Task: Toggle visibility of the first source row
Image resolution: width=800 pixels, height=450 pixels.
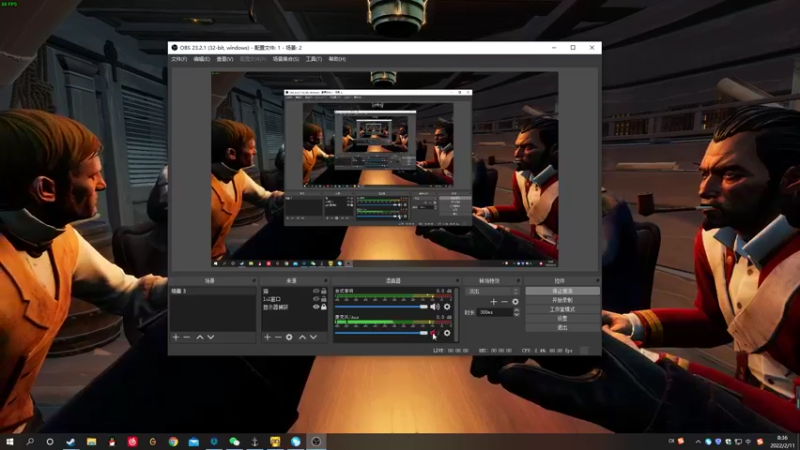Action: point(316,291)
